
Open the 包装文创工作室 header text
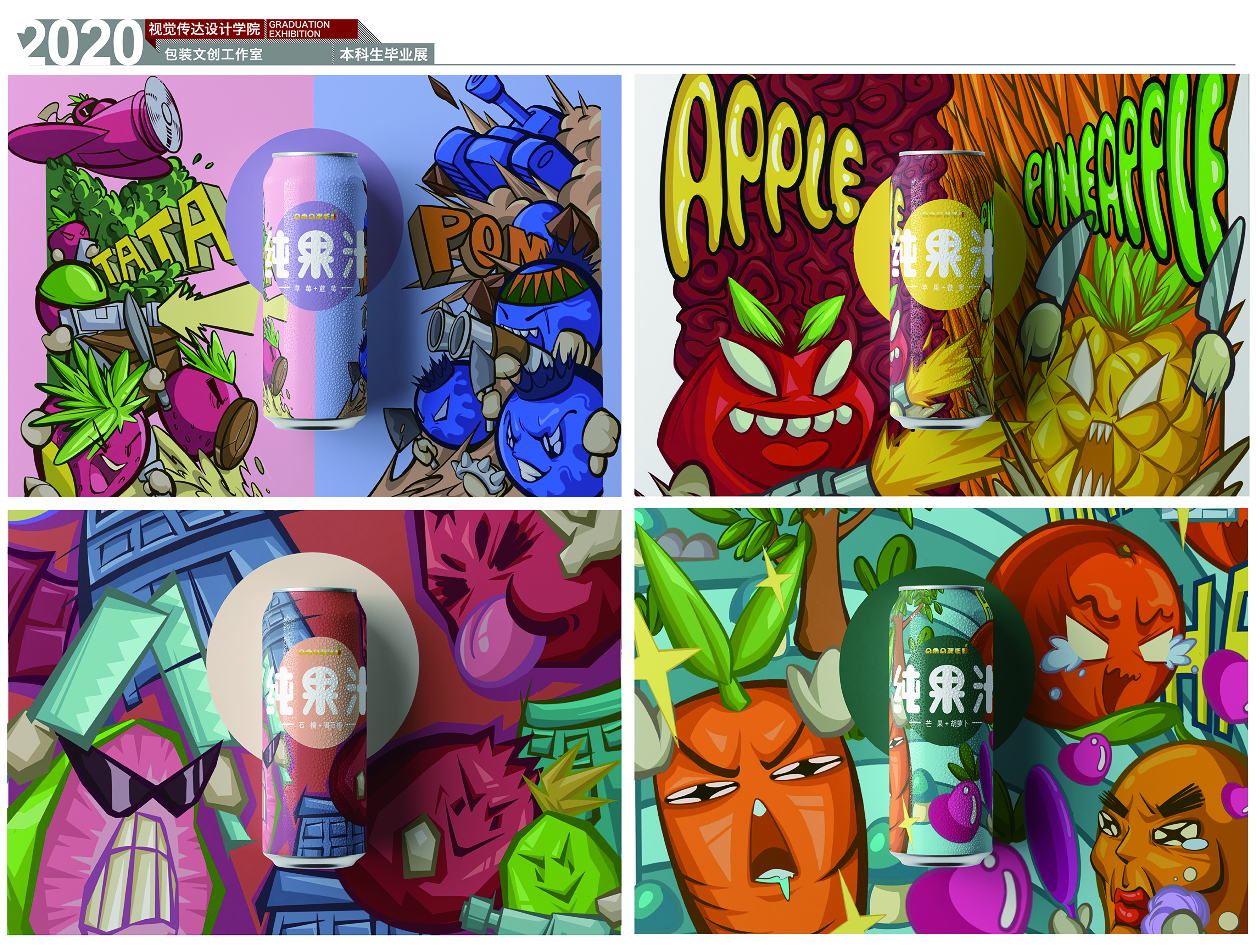[213, 55]
